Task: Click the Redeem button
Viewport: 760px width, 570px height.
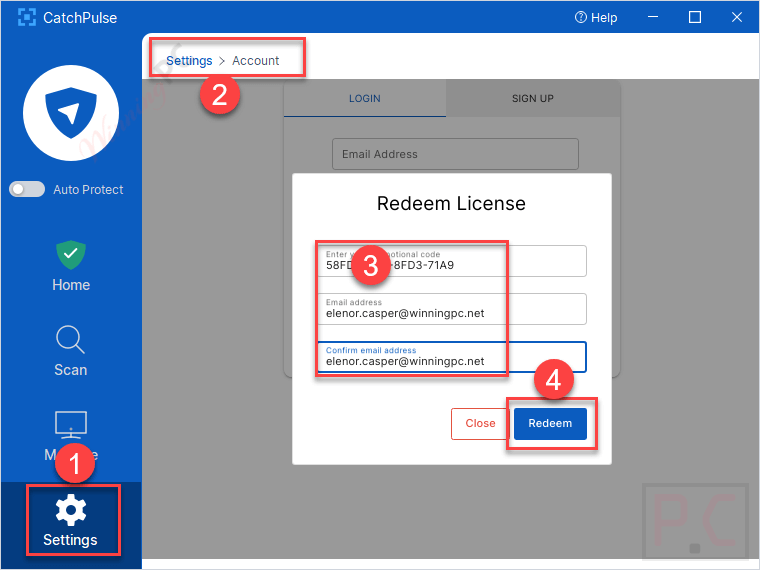Action: coord(550,424)
